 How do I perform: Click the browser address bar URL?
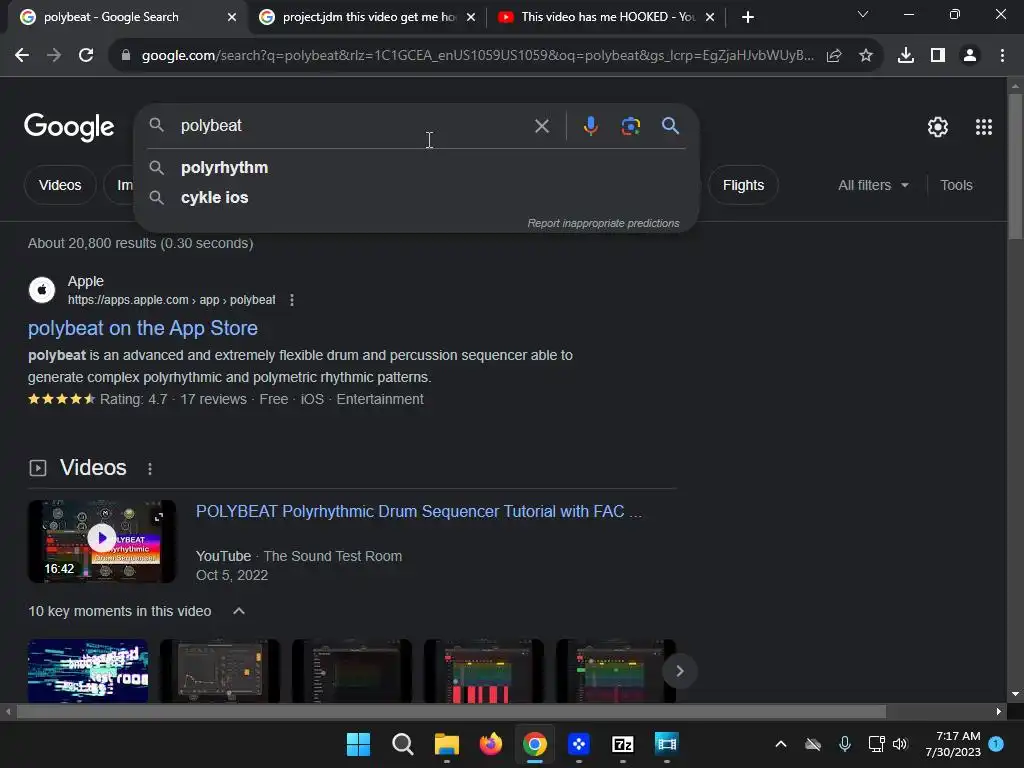477,56
